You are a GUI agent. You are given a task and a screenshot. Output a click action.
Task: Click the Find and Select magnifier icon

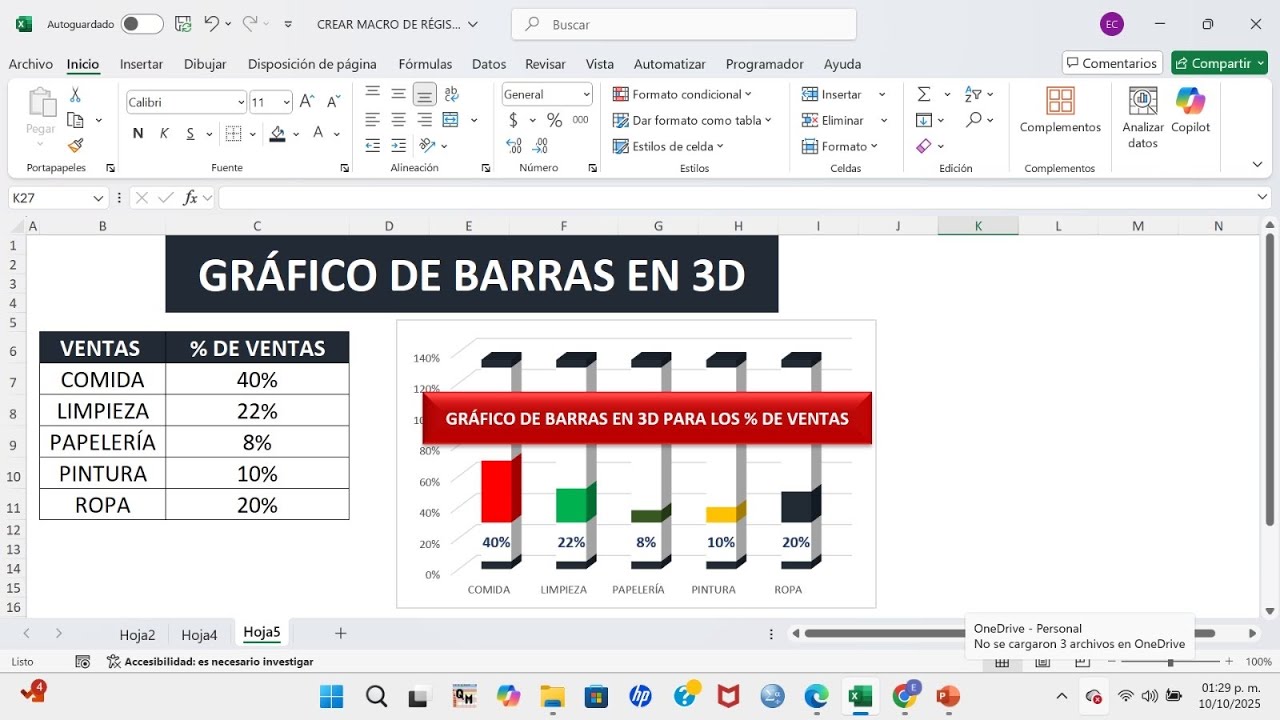point(974,120)
